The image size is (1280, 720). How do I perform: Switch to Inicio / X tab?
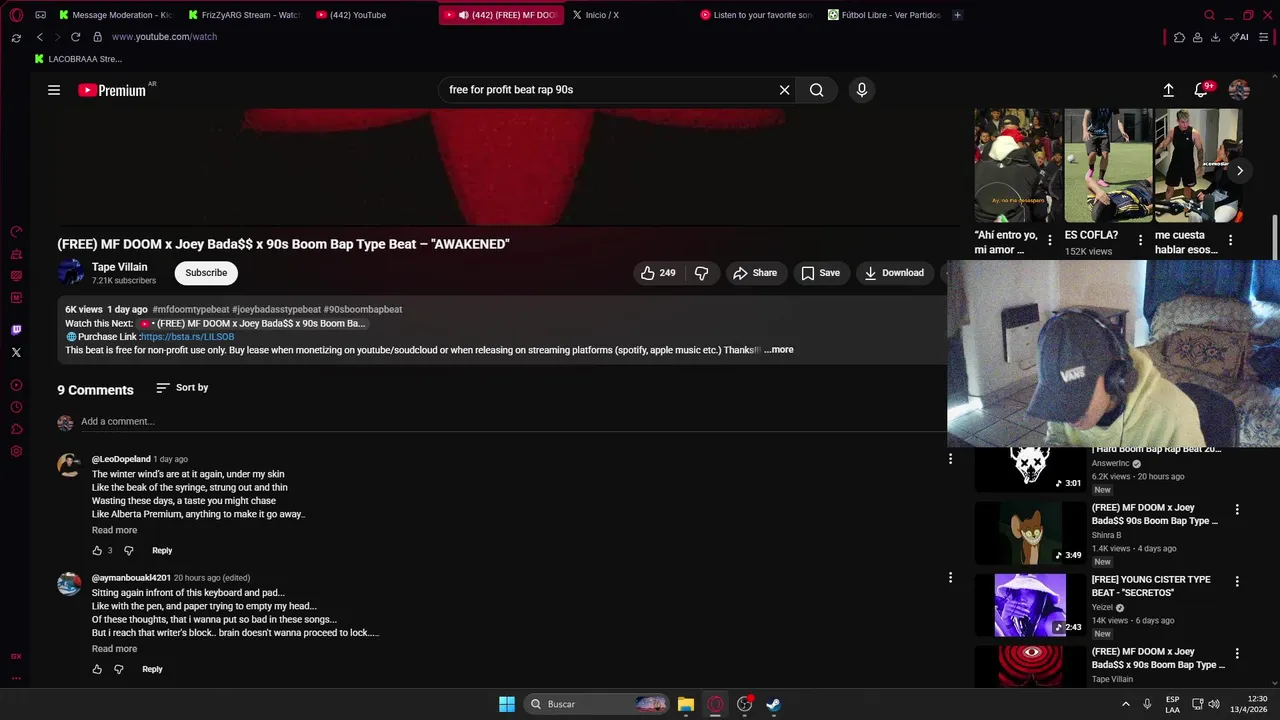point(627,15)
